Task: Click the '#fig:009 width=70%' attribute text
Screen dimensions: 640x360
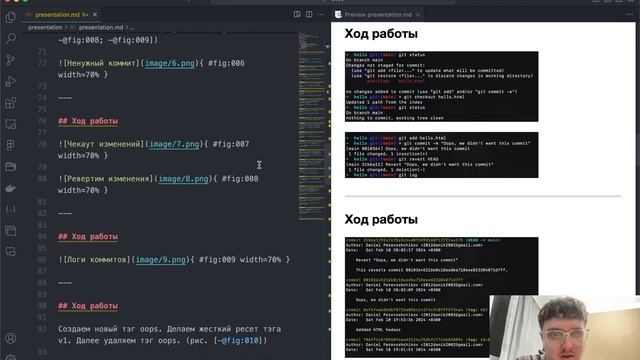Action: [240, 260]
